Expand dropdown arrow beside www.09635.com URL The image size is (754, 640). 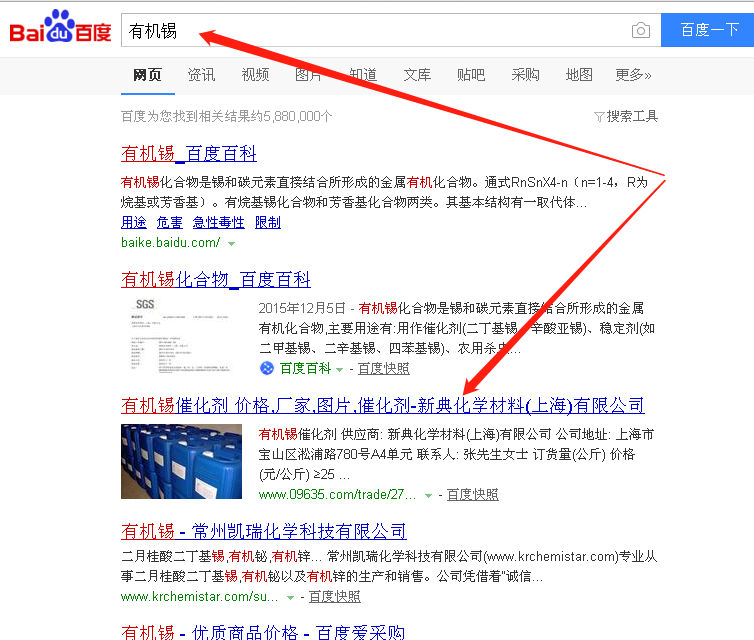point(428,496)
